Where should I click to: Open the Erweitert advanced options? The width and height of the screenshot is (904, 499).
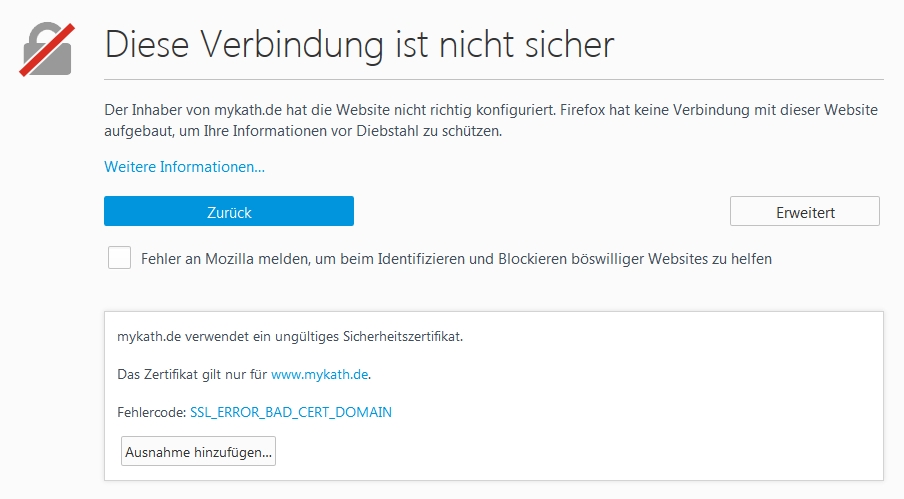point(804,212)
